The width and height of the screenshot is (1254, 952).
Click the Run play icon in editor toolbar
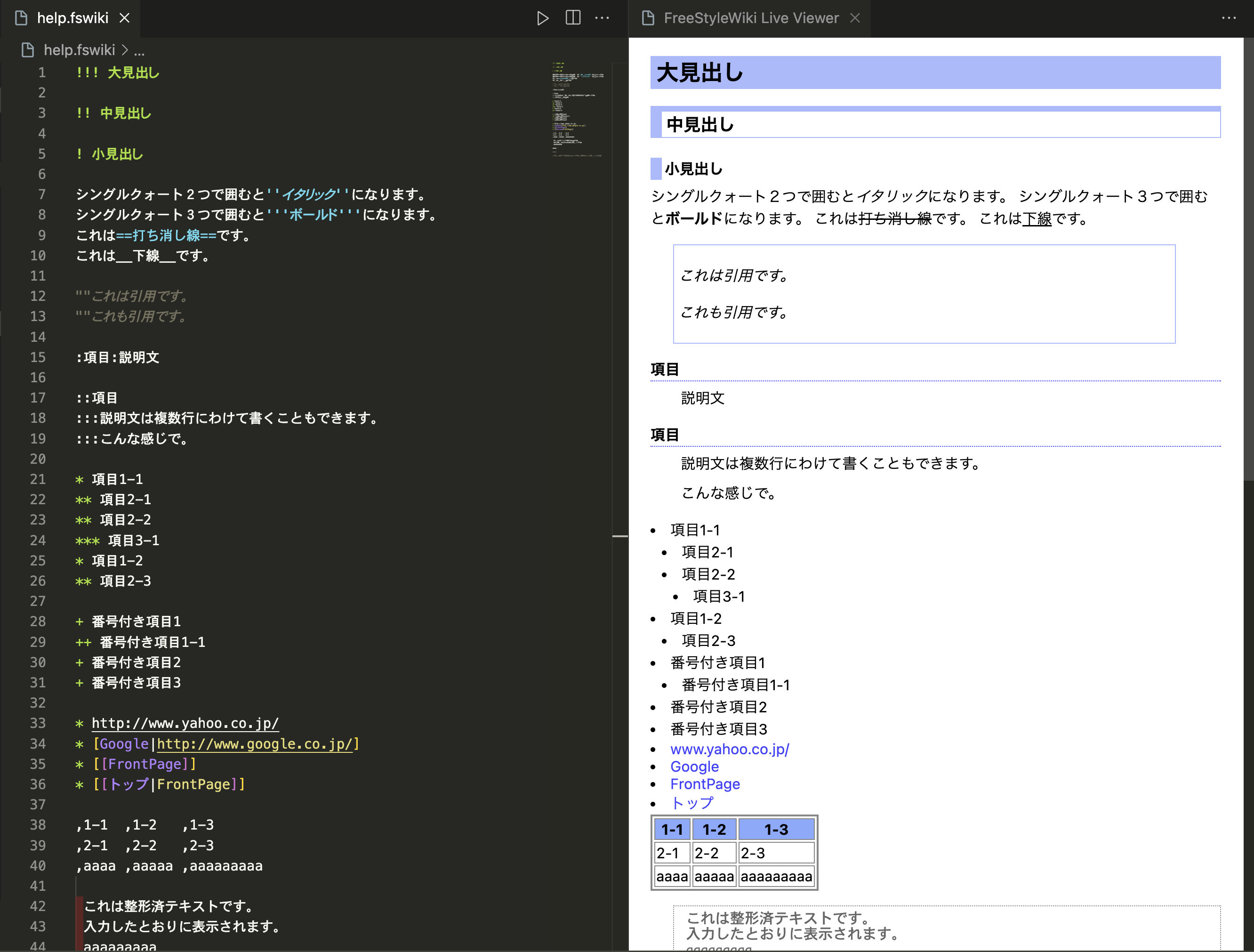coord(542,18)
